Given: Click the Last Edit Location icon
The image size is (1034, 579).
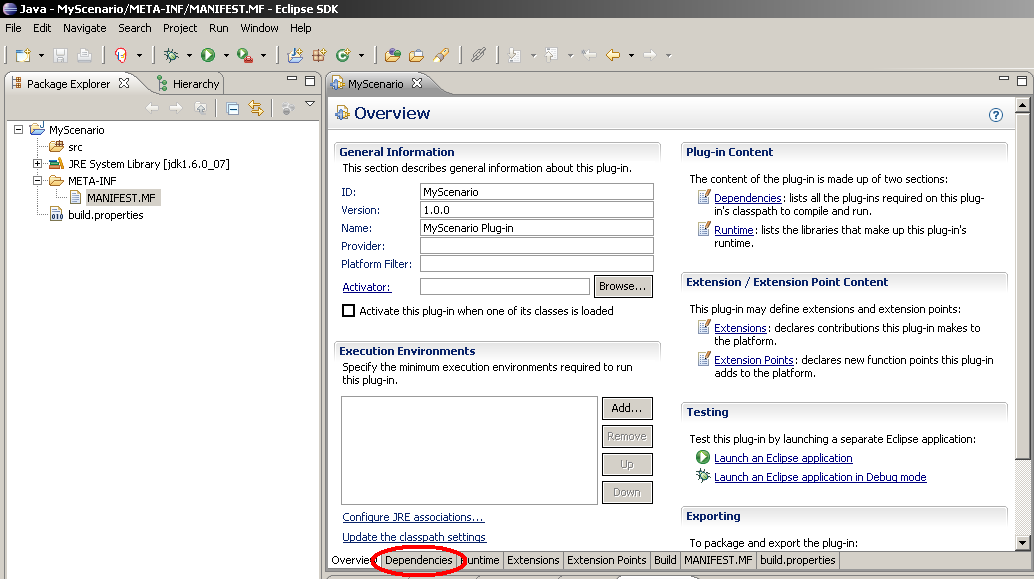Looking at the screenshot, I should tap(589, 55).
